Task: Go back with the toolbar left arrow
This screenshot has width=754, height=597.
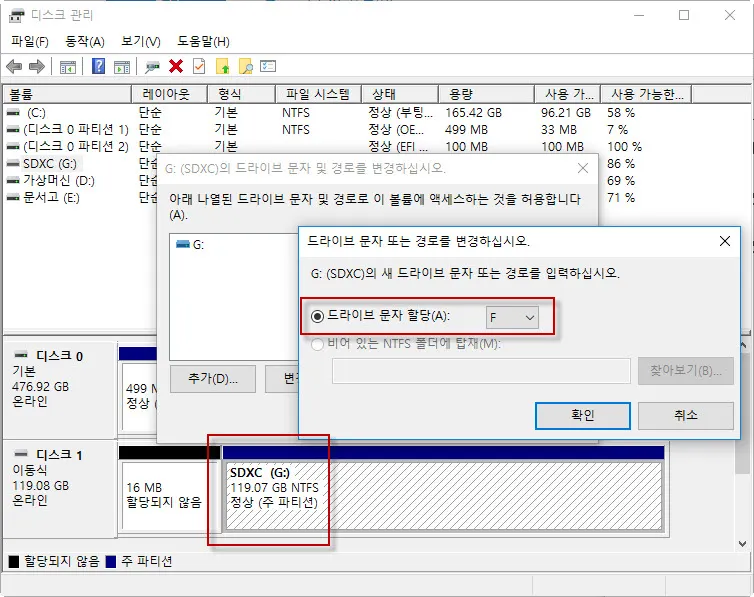Action: [x=14, y=66]
